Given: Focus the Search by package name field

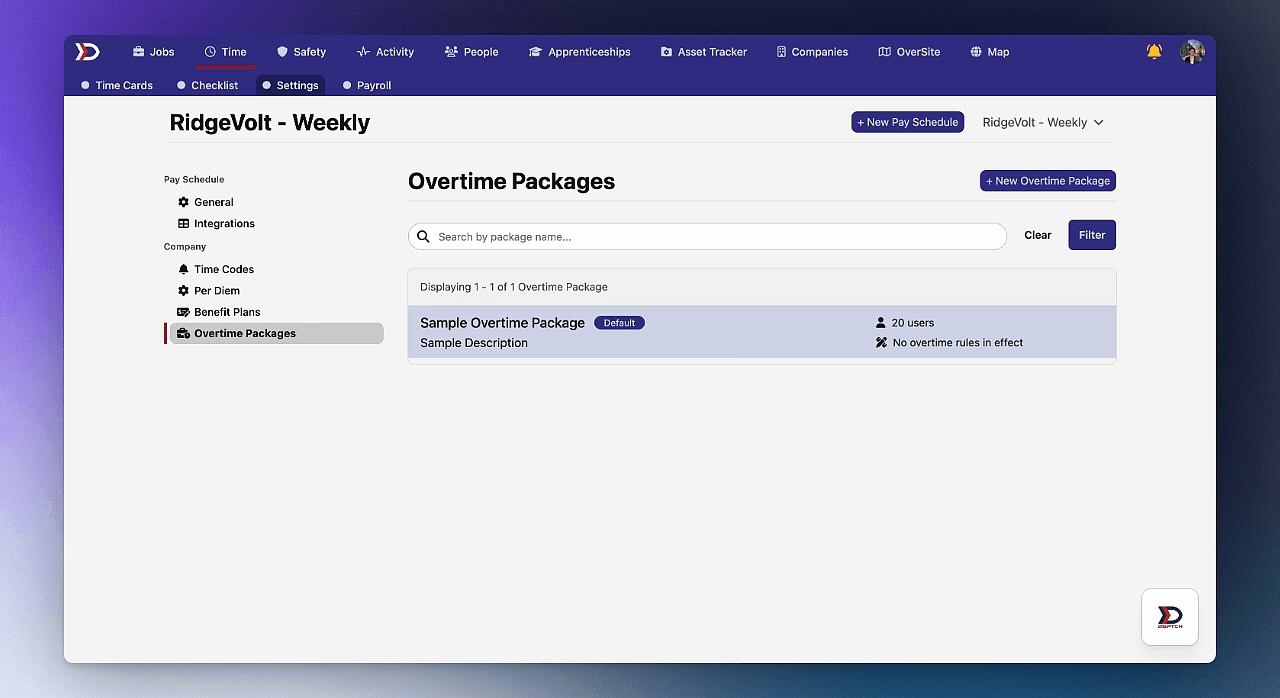Looking at the screenshot, I should click(707, 237).
